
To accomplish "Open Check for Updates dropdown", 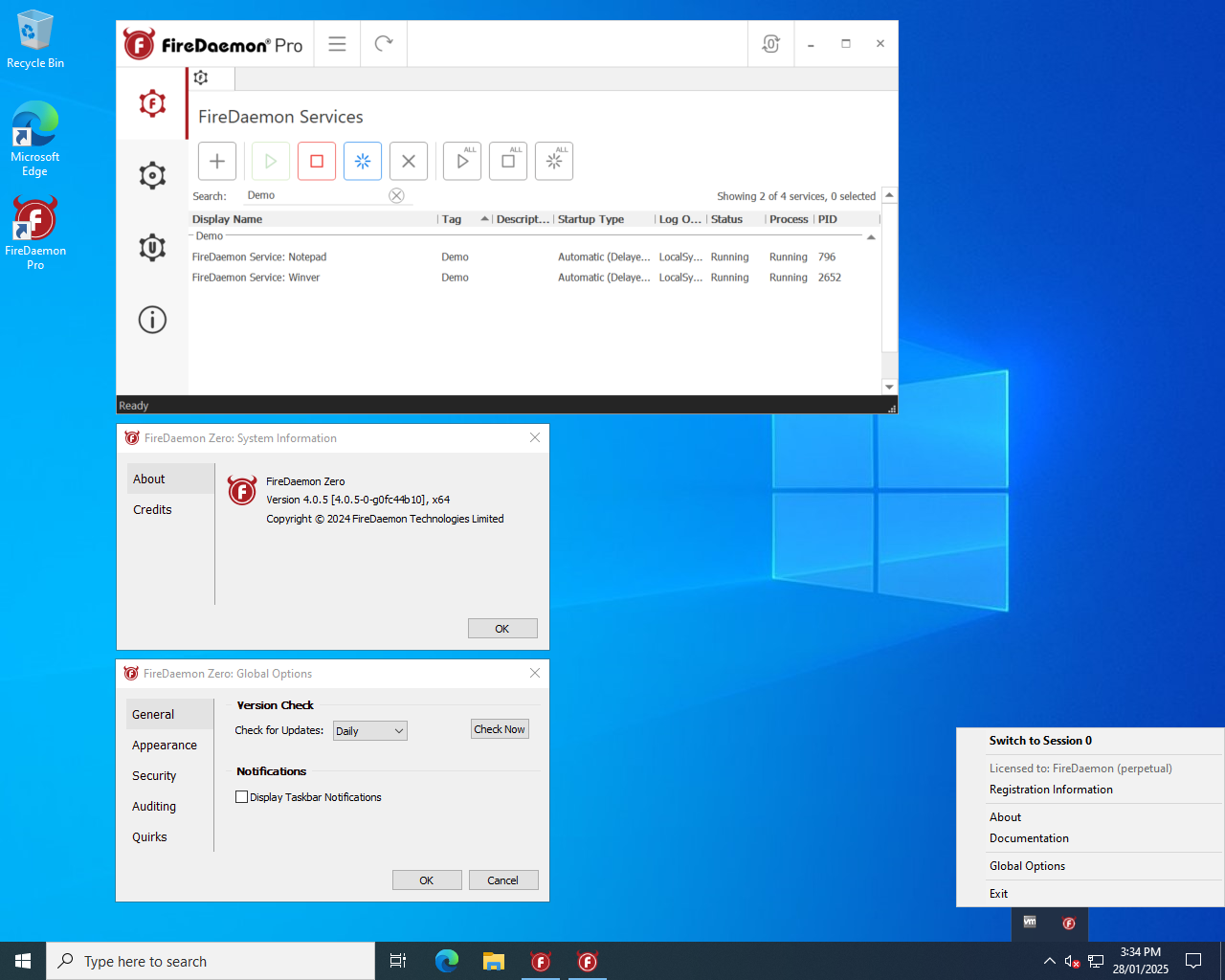I will (x=370, y=731).
